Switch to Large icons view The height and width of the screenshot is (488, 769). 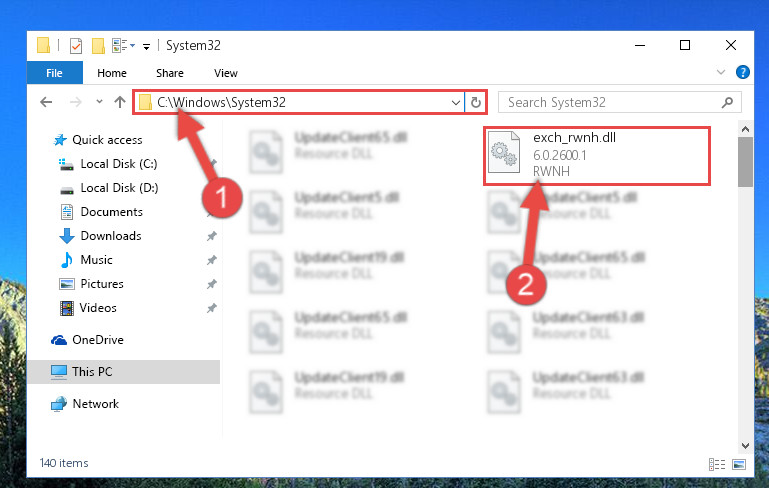(x=739, y=464)
